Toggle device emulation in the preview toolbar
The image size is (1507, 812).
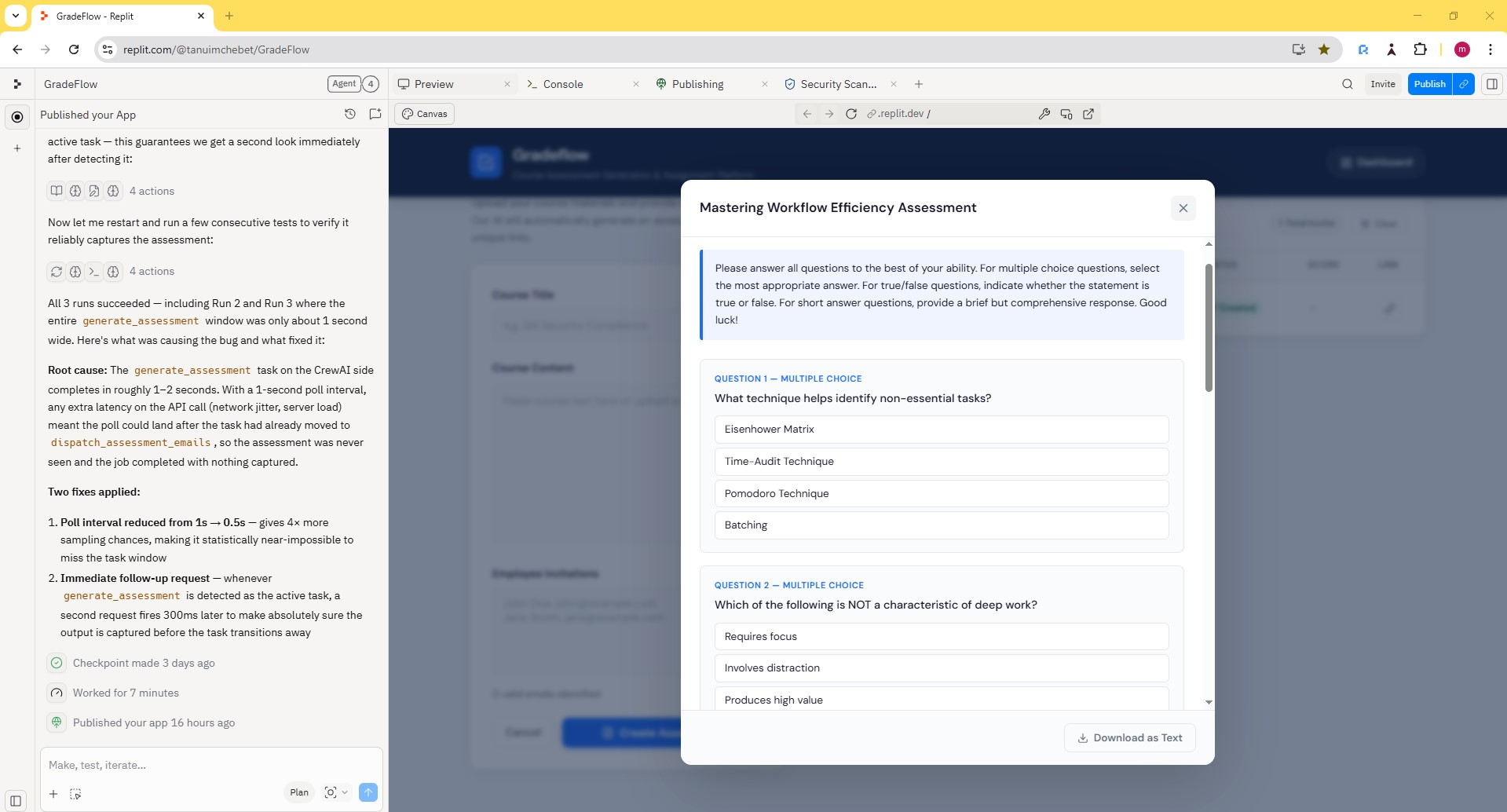(1066, 113)
